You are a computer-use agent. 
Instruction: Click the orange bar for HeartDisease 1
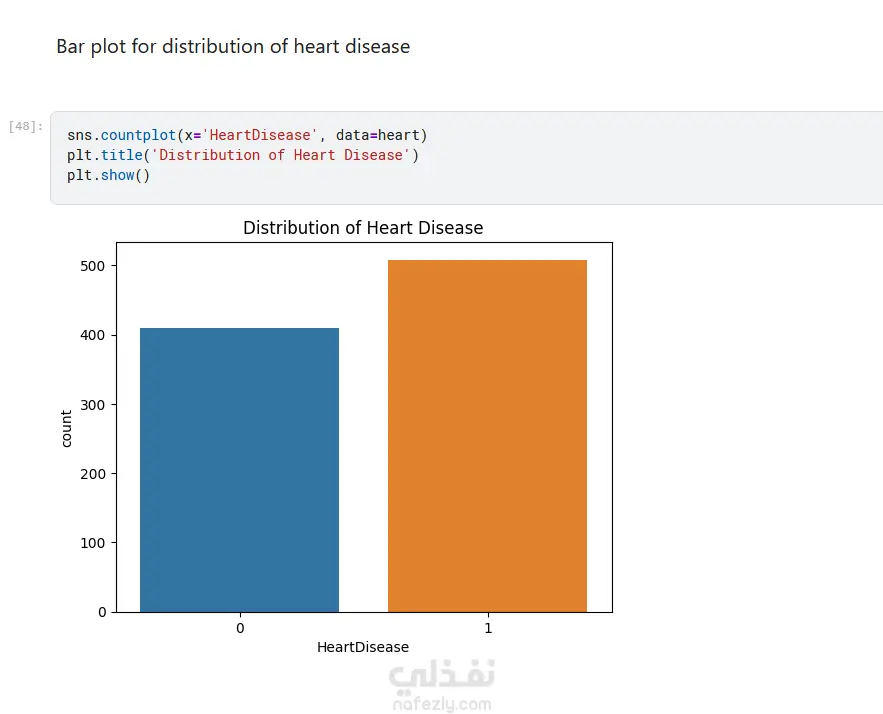click(x=487, y=436)
